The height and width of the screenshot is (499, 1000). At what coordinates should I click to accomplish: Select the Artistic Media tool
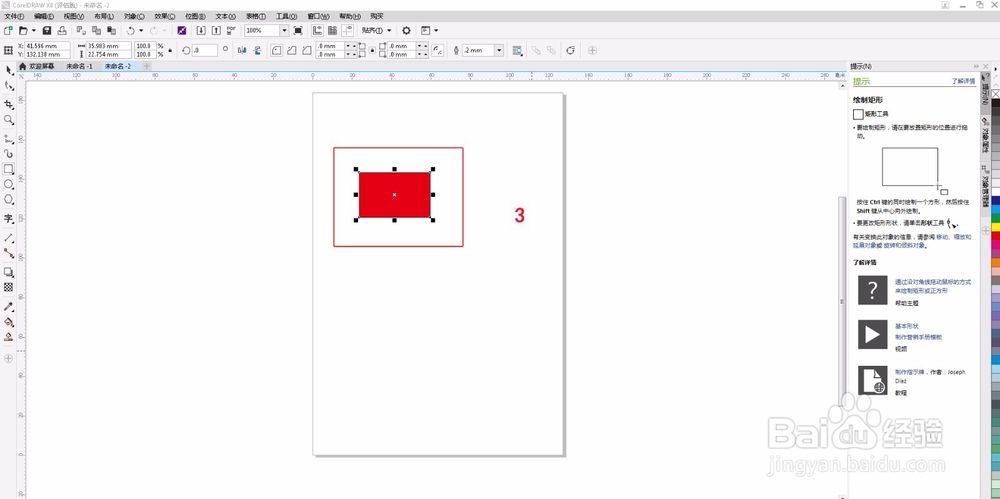click(8, 154)
